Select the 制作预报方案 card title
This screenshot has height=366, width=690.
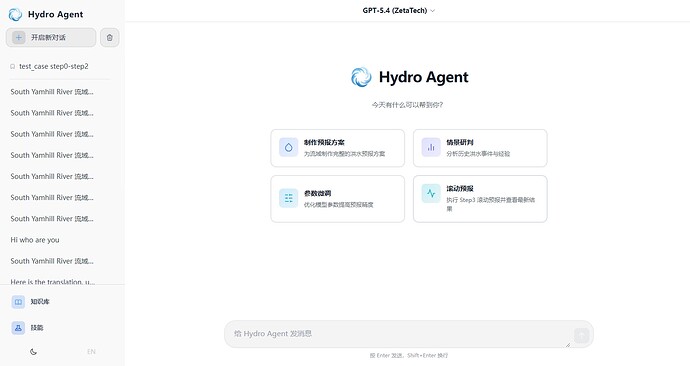(x=324, y=143)
